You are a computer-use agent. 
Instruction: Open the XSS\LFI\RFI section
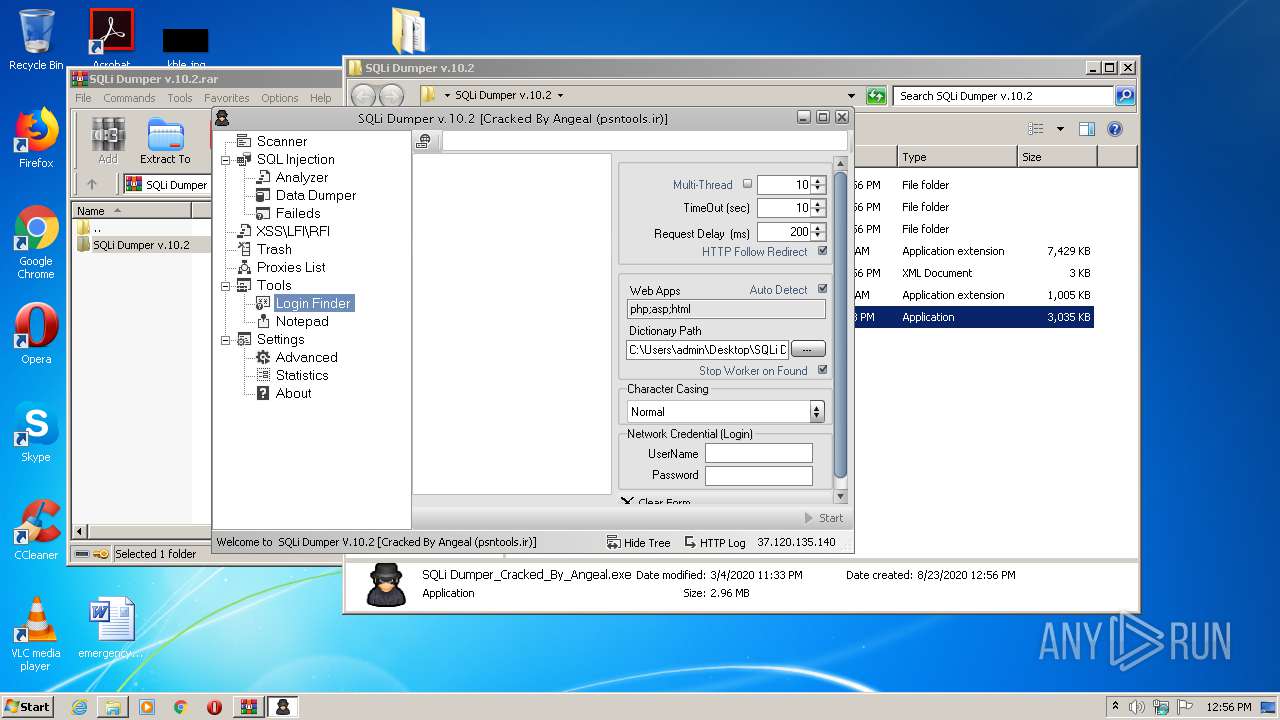point(292,231)
